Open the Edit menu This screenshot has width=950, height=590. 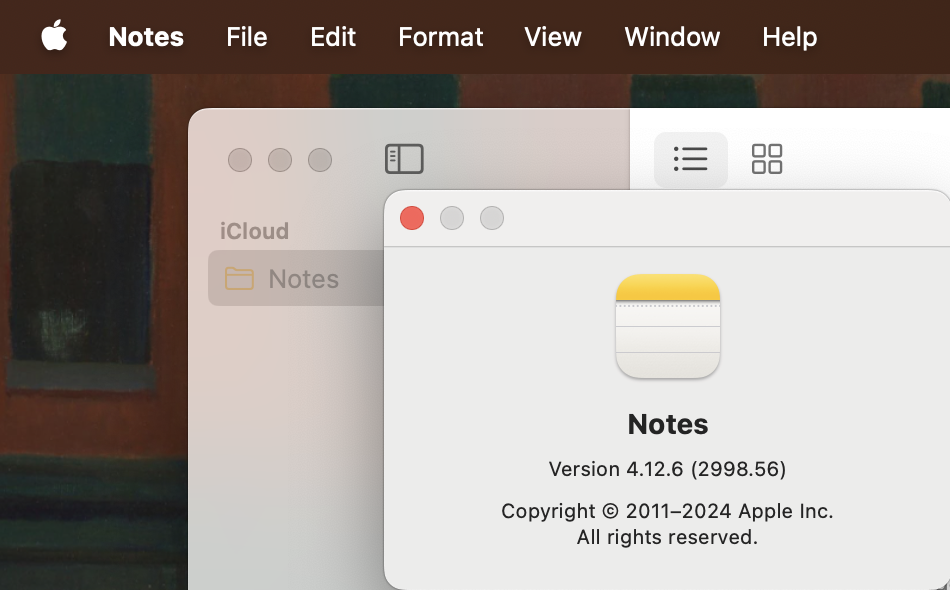coord(333,37)
